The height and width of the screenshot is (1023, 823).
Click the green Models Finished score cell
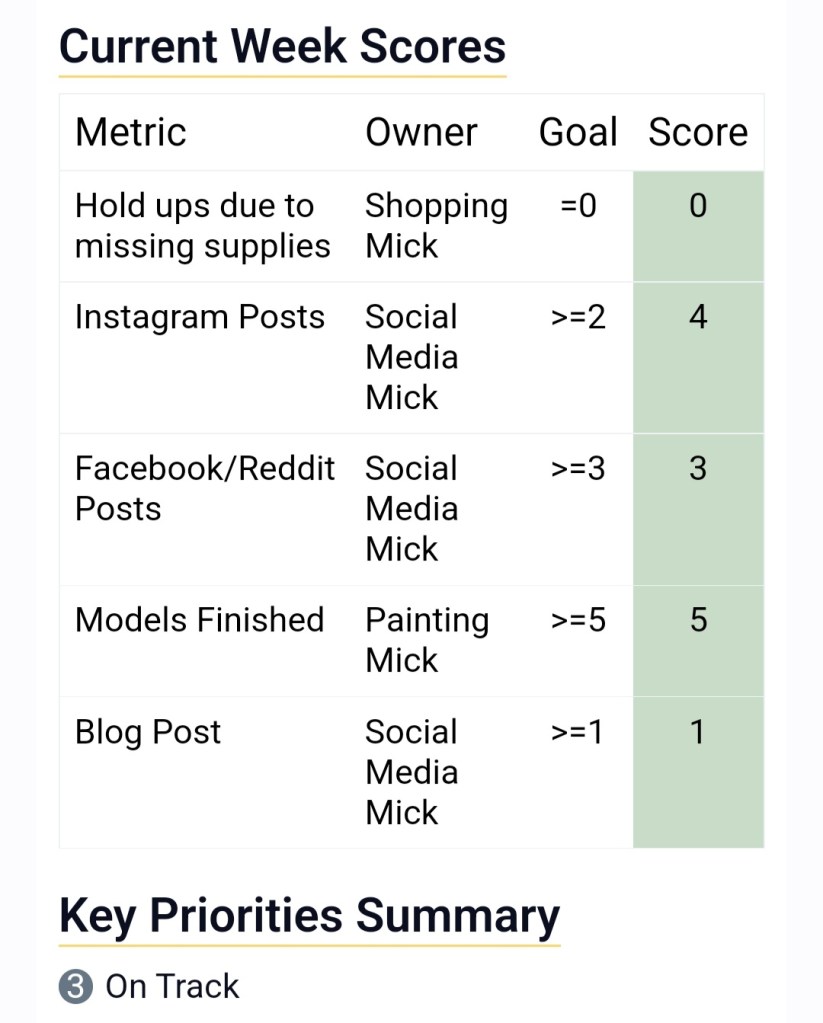[x=698, y=640]
